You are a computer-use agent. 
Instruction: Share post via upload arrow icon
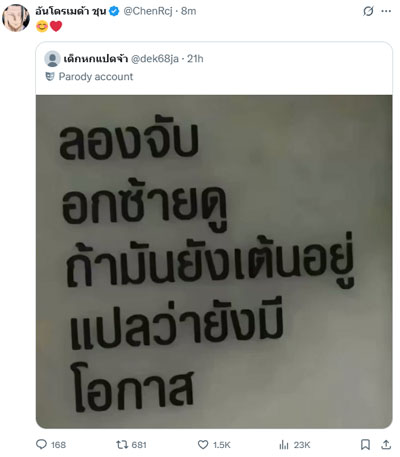386,444
